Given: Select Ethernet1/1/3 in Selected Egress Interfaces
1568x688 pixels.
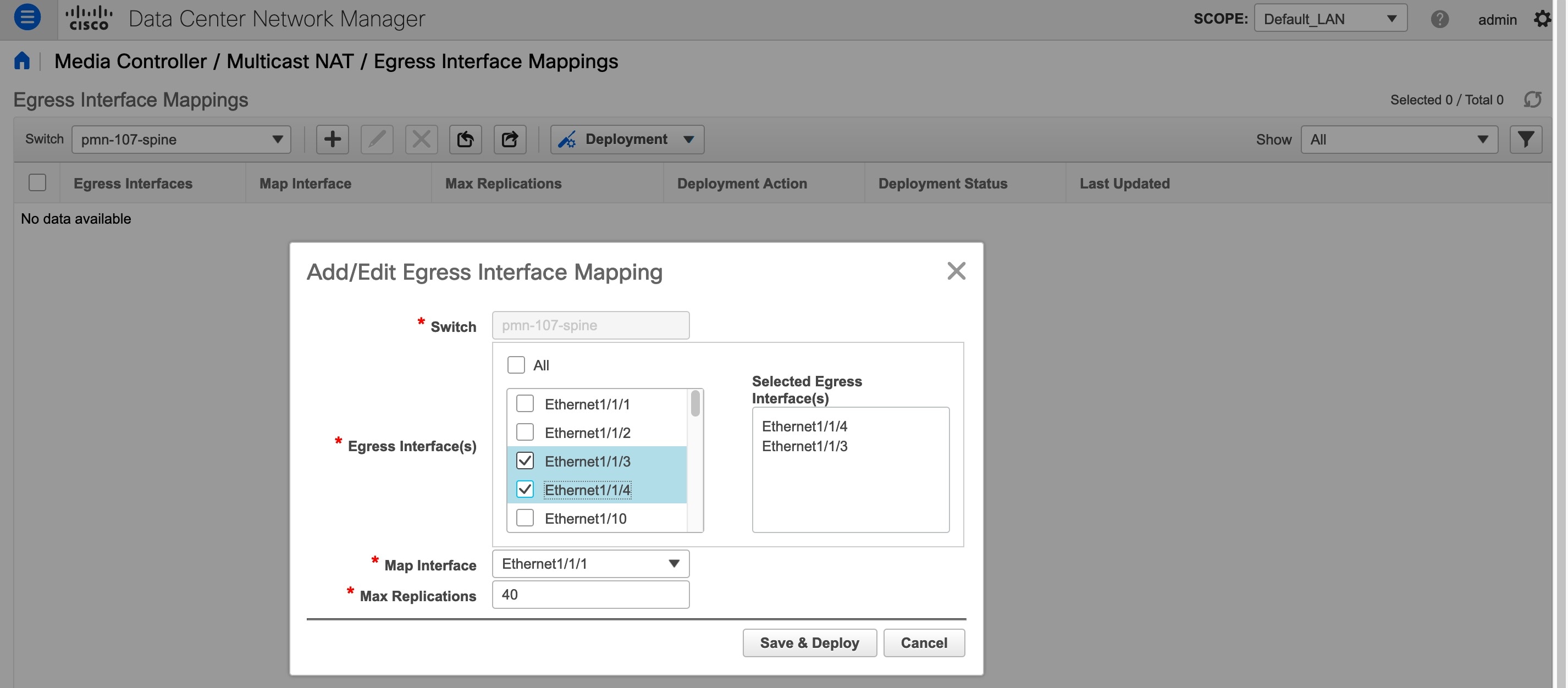Looking at the screenshot, I should tap(804, 446).
